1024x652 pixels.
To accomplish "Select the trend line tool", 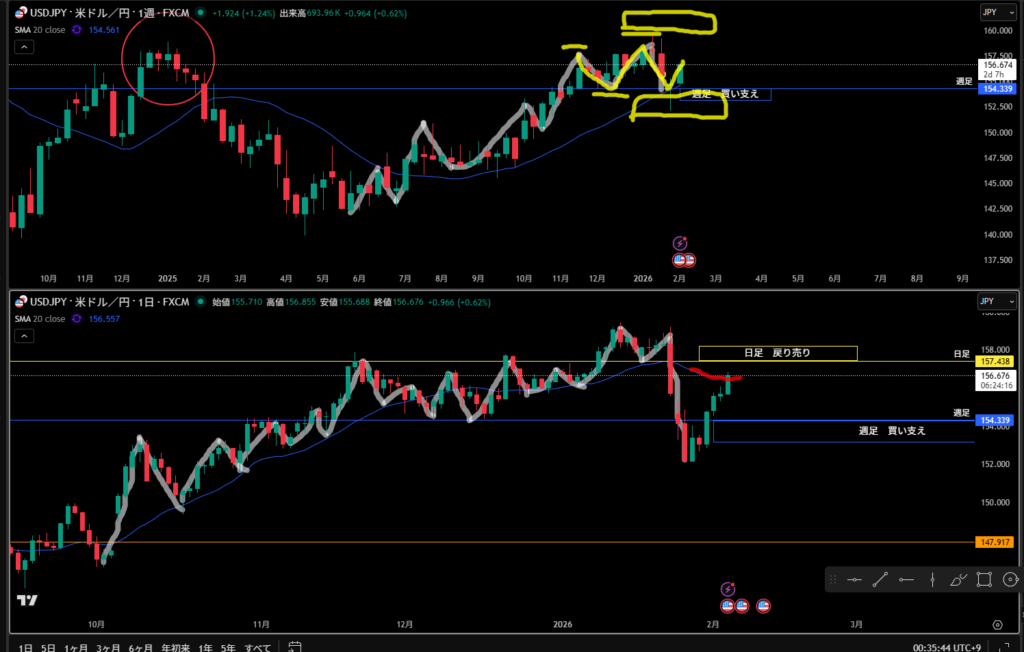I will (x=881, y=579).
